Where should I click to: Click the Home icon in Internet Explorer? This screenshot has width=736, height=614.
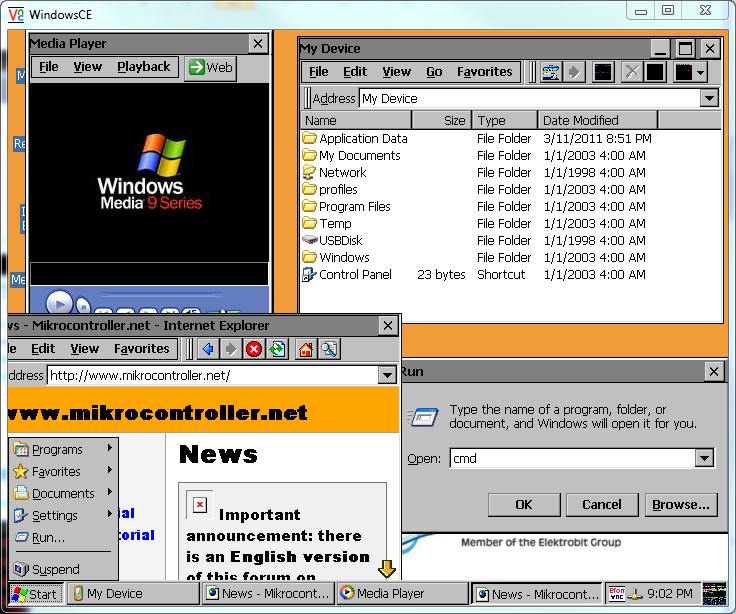point(306,349)
